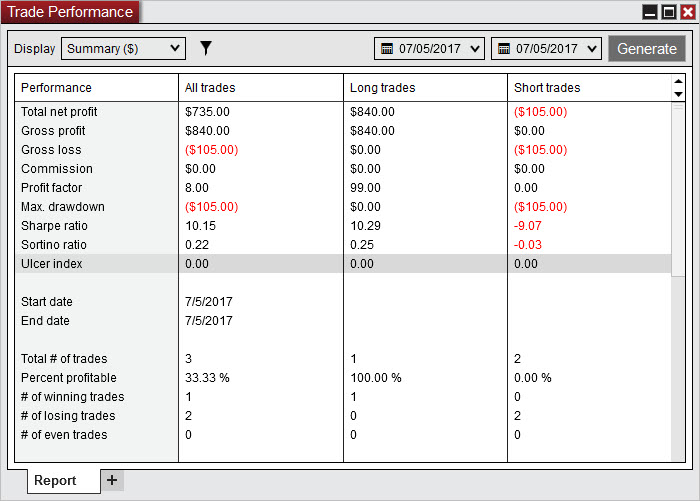Select the Sharpe ratio row label
Image resolution: width=700 pixels, height=501 pixels.
pos(54,225)
